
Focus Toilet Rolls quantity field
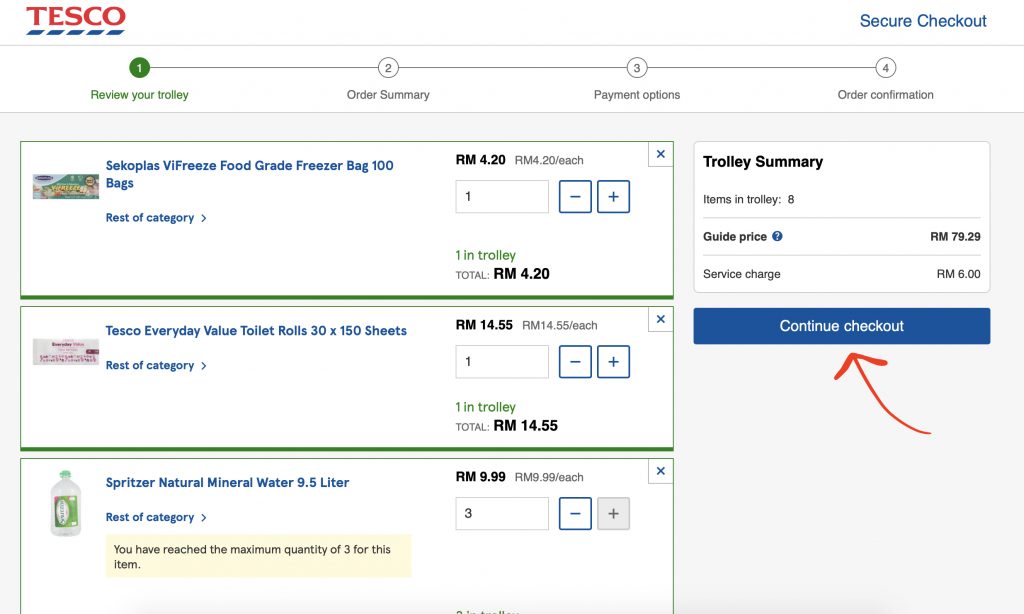502,362
